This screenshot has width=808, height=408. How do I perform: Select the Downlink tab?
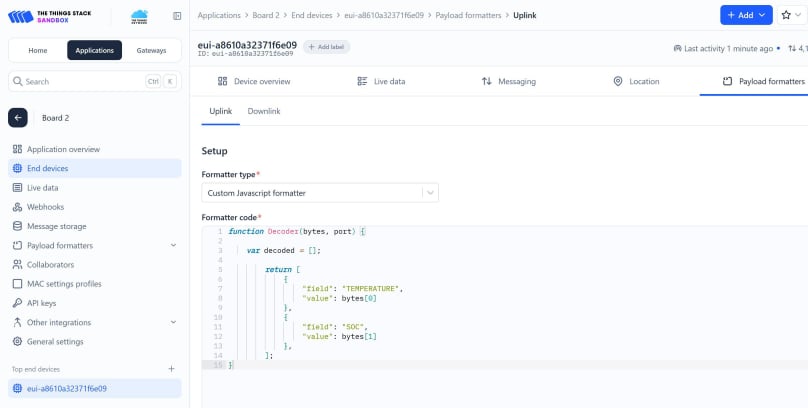[x=264, y=111]
